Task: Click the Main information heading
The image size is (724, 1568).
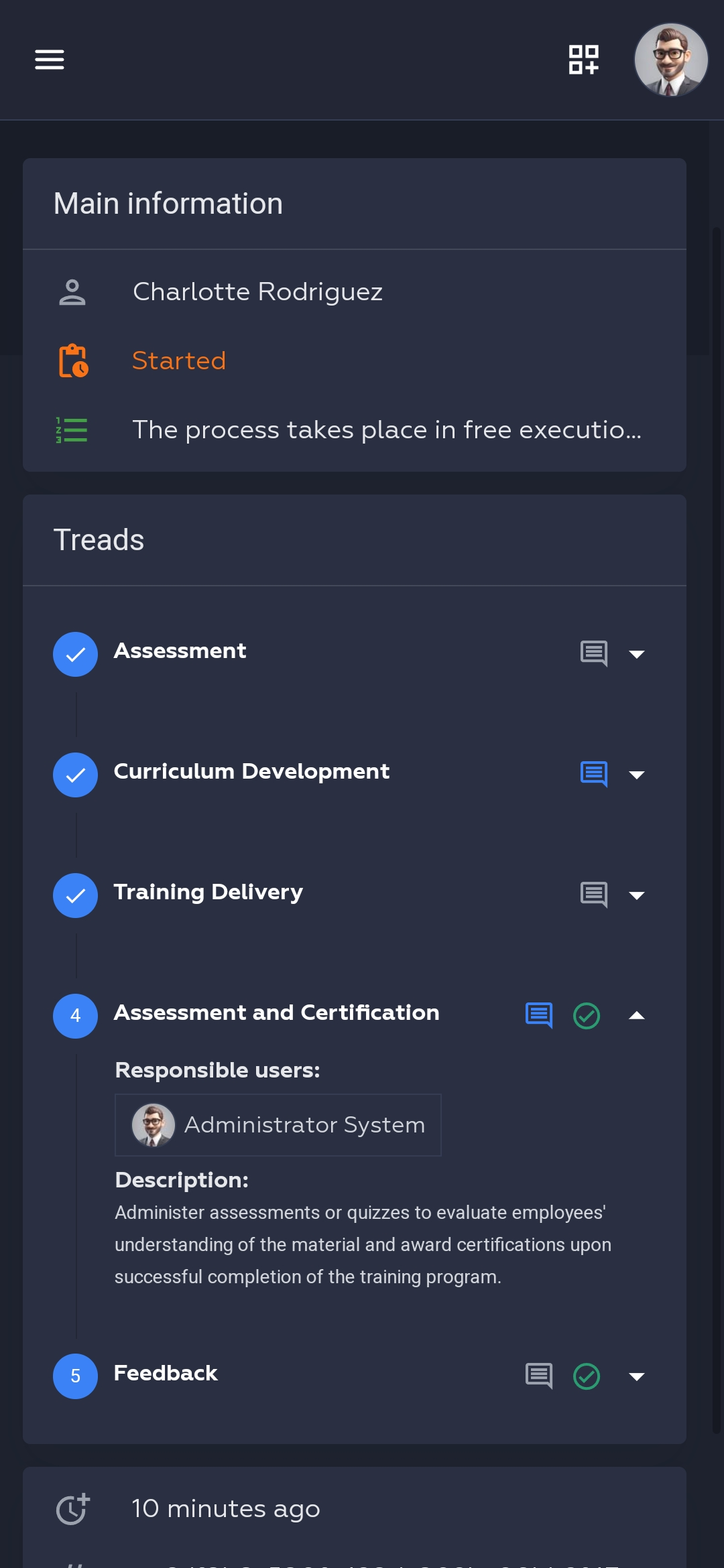Action: coord(168,204)
